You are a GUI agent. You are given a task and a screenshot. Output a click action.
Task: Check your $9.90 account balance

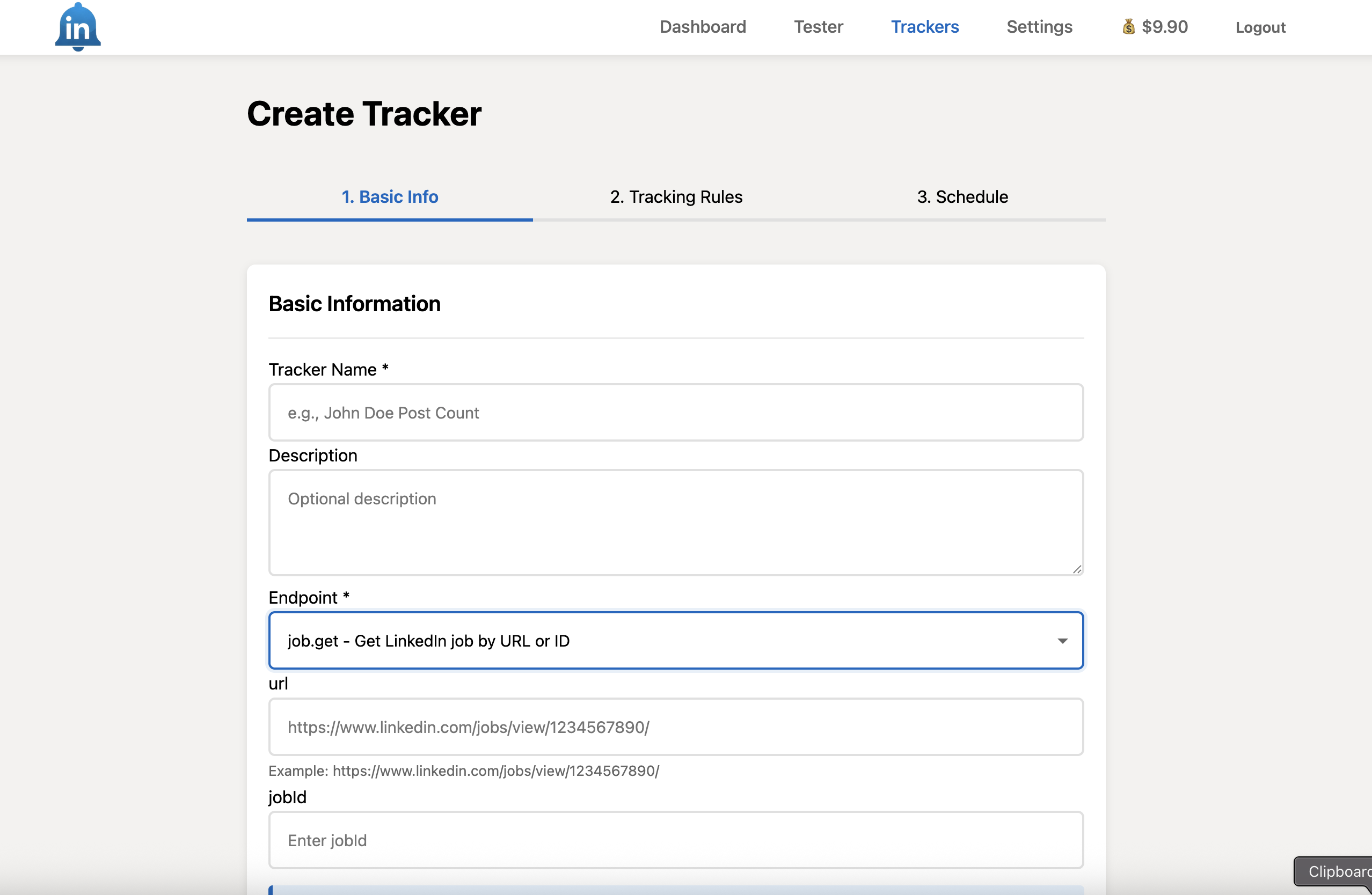click(x=1164, y=26)
